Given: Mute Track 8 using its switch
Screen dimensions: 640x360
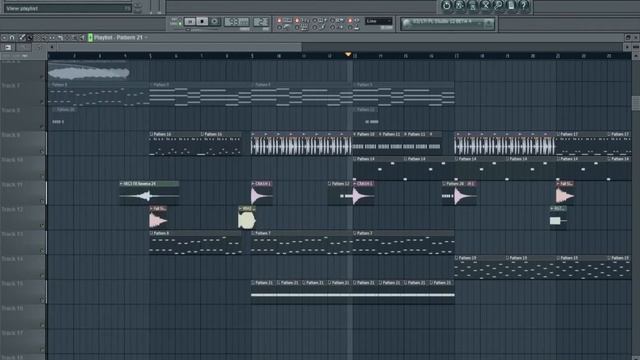Looking at the screenshot, I should 42,126.
